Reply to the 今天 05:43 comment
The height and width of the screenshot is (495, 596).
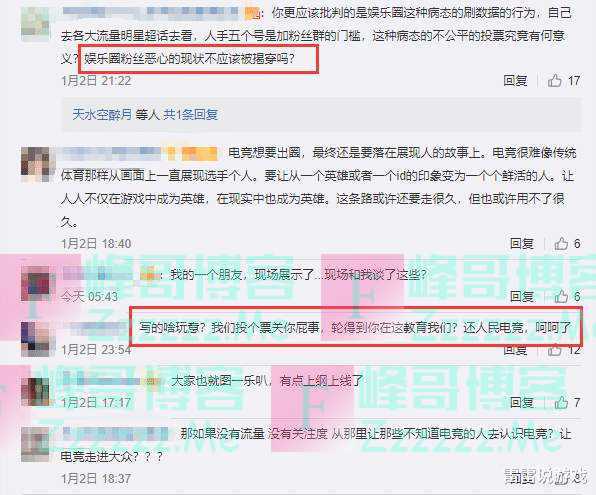(x=522, y=296)
